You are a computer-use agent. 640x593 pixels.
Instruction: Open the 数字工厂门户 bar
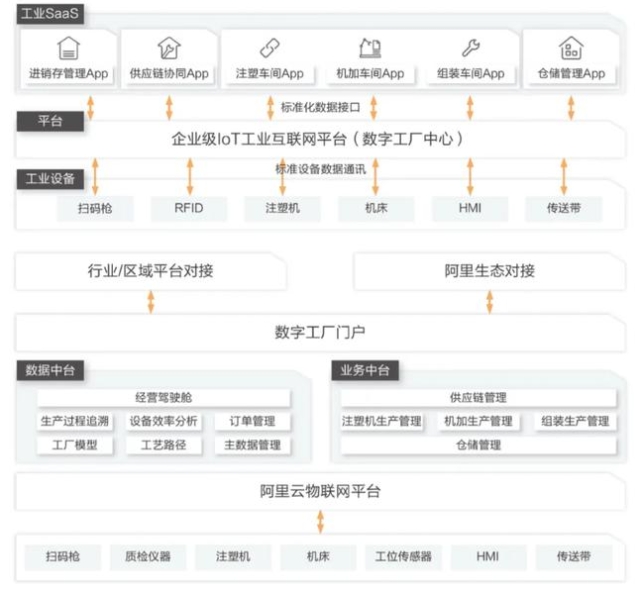(320, 331)
